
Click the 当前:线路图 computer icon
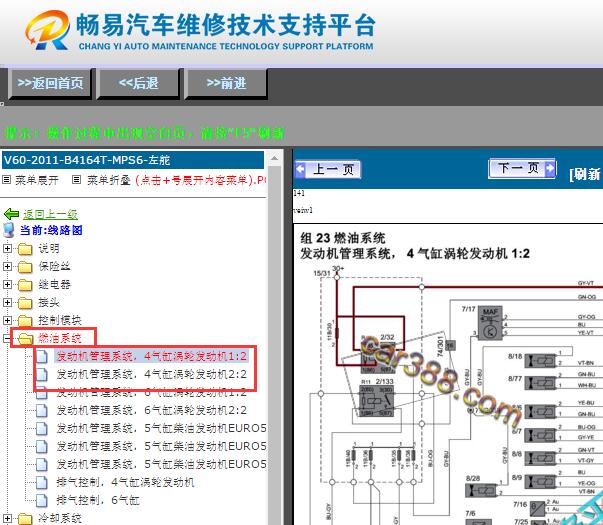point(8,230)
